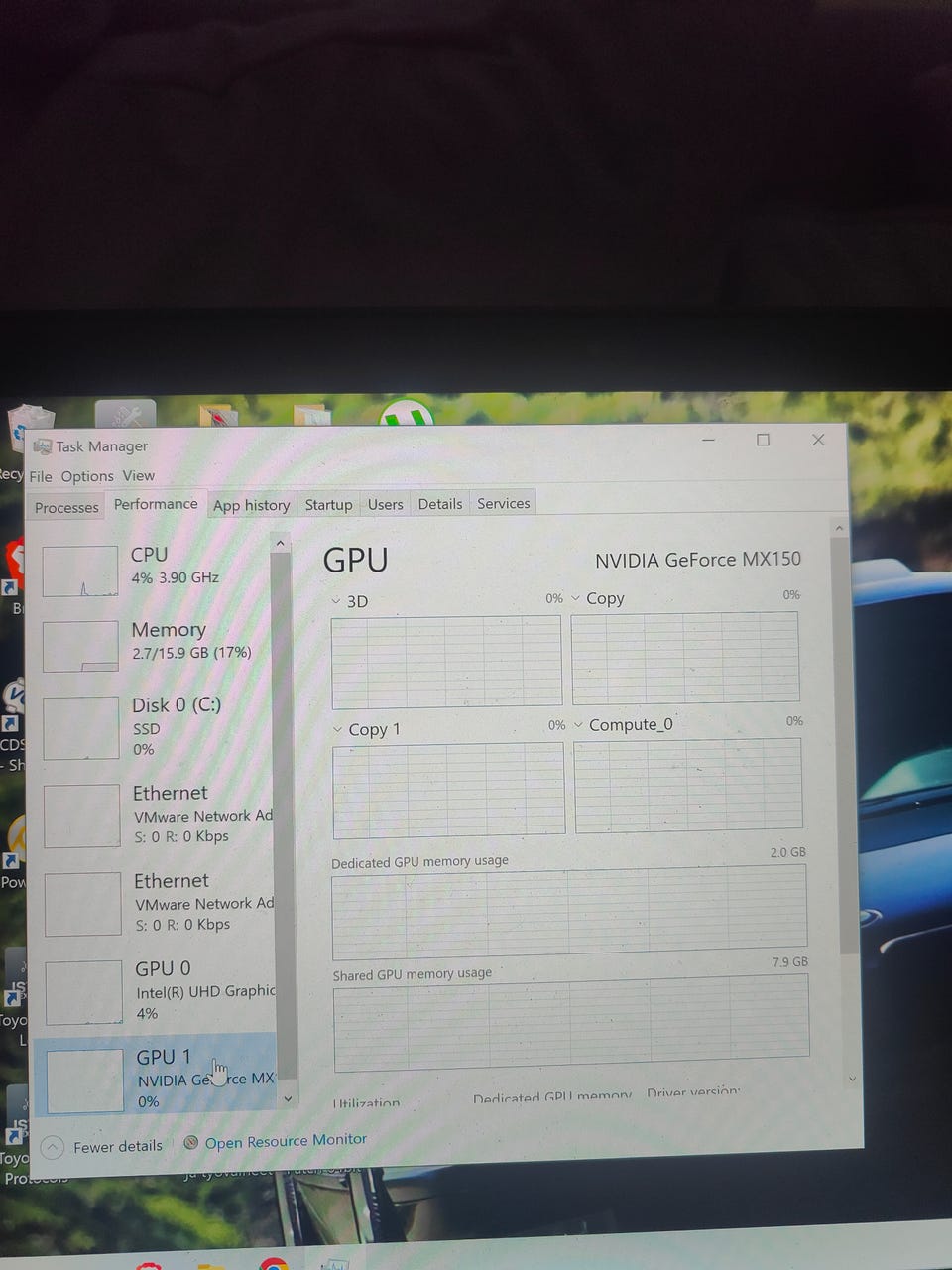The width and height of the screenshot is (952, 1270).
Task: Click the 2.0 GB dedicated memory label
Action: point(788,852)
